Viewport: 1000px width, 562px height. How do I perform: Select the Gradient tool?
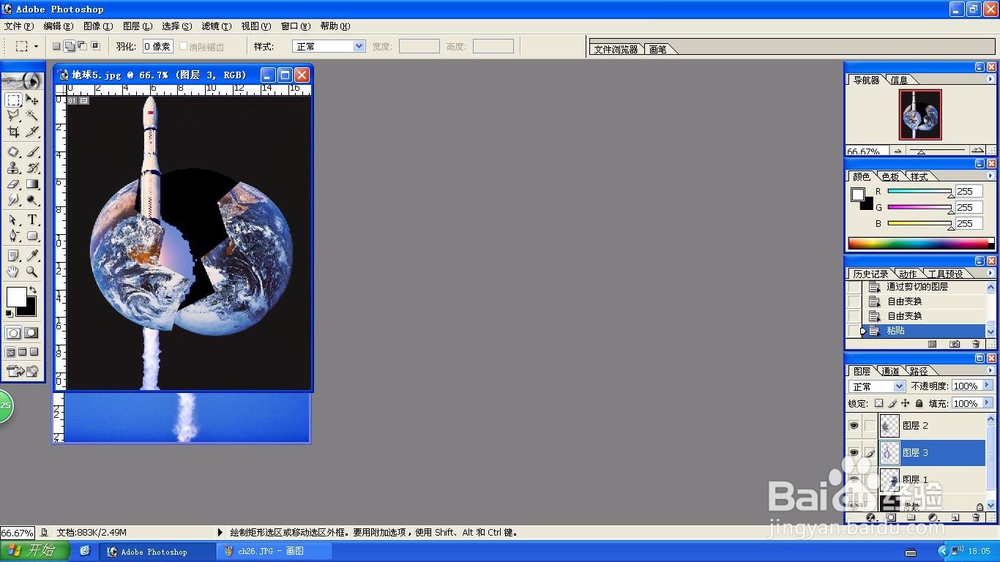32,184
